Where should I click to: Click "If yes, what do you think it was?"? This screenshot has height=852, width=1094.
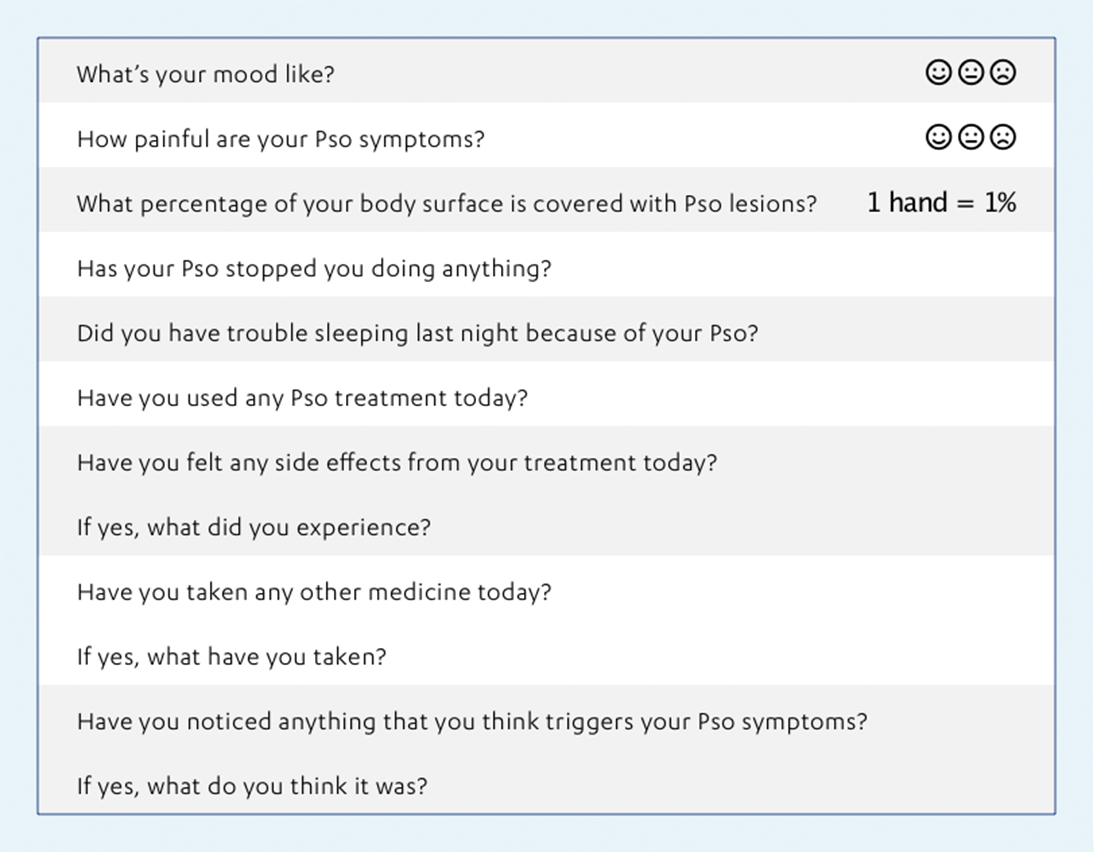tap(251, 786)
